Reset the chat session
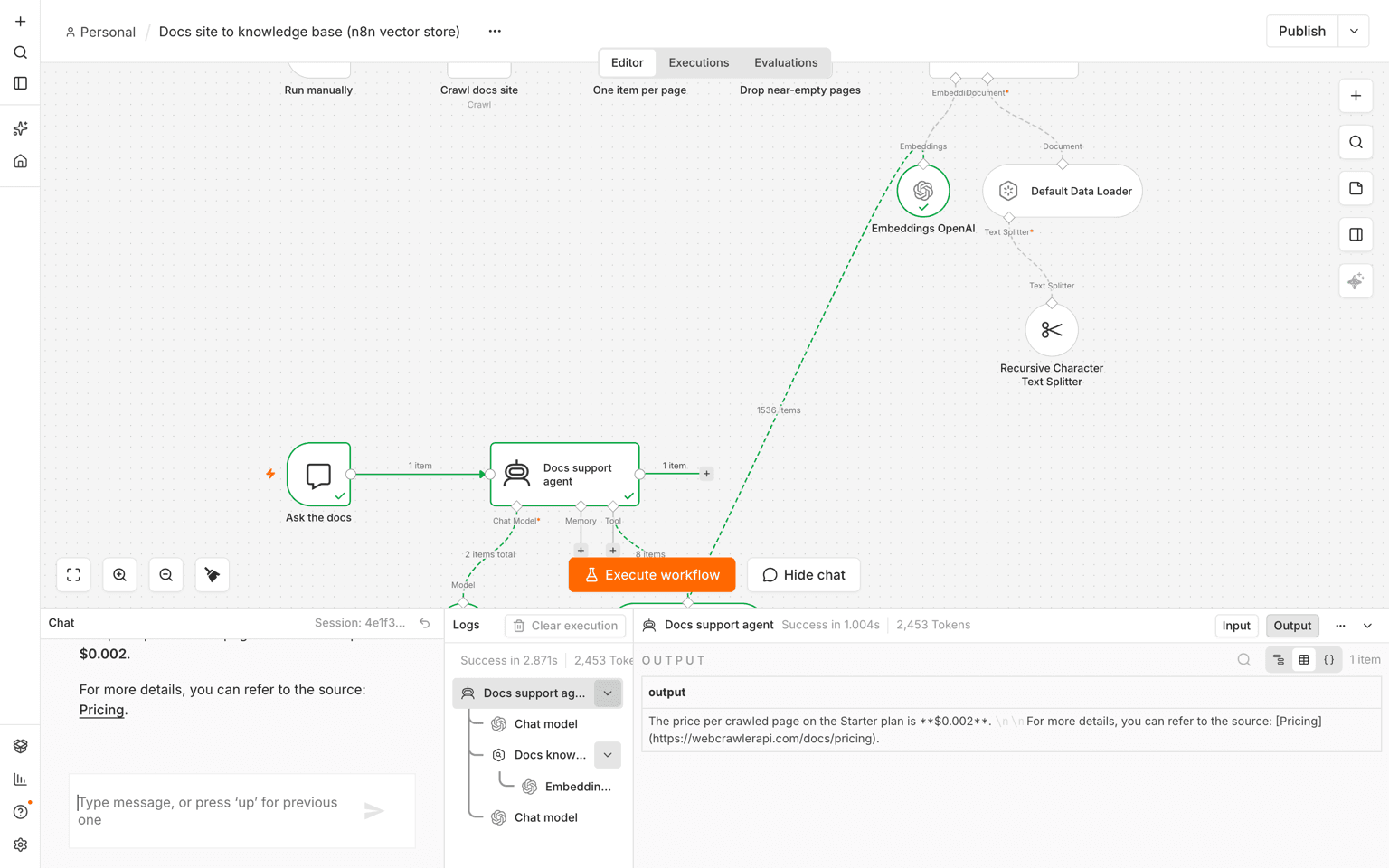The width and height of the screenshot is (1389, 868). (425, 623)
